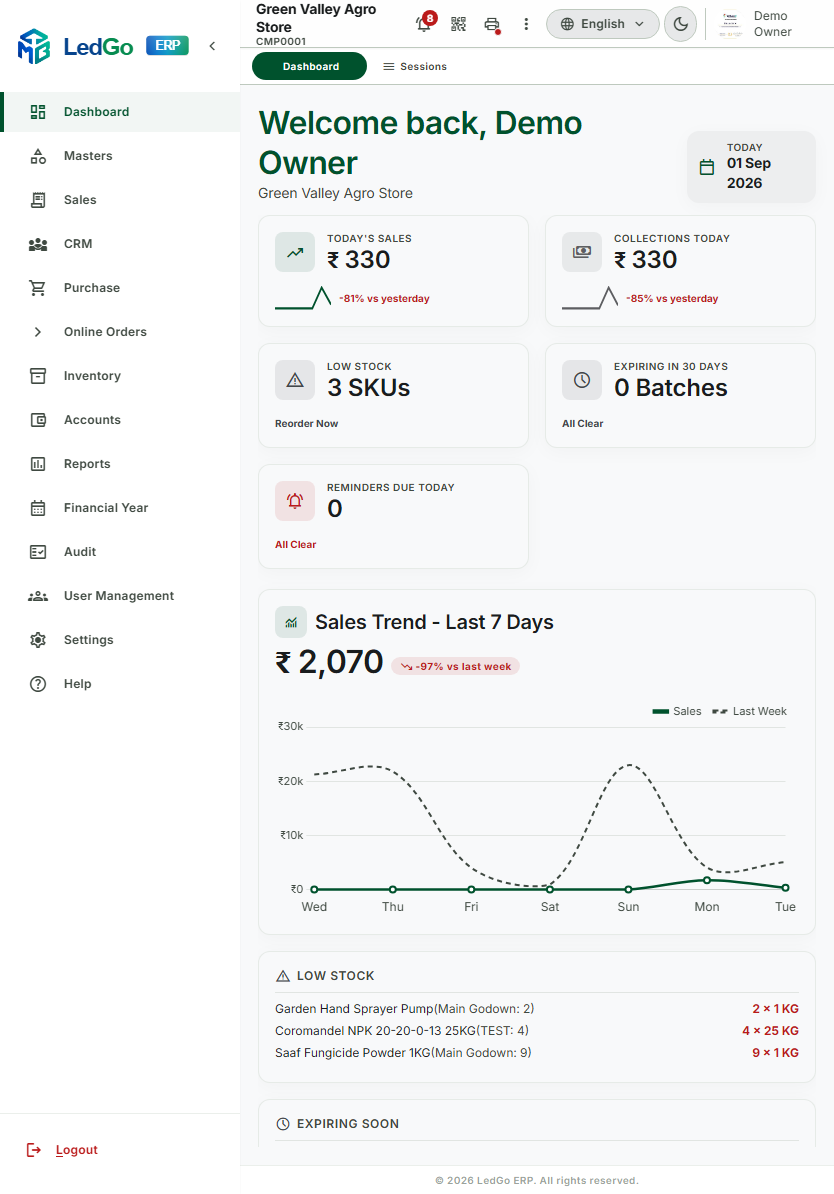Image resolution: width=834 pixels, height=1194 pixels.
Task: Click the Dashboard sidebar icon
Action: click(x=38, y=112)
